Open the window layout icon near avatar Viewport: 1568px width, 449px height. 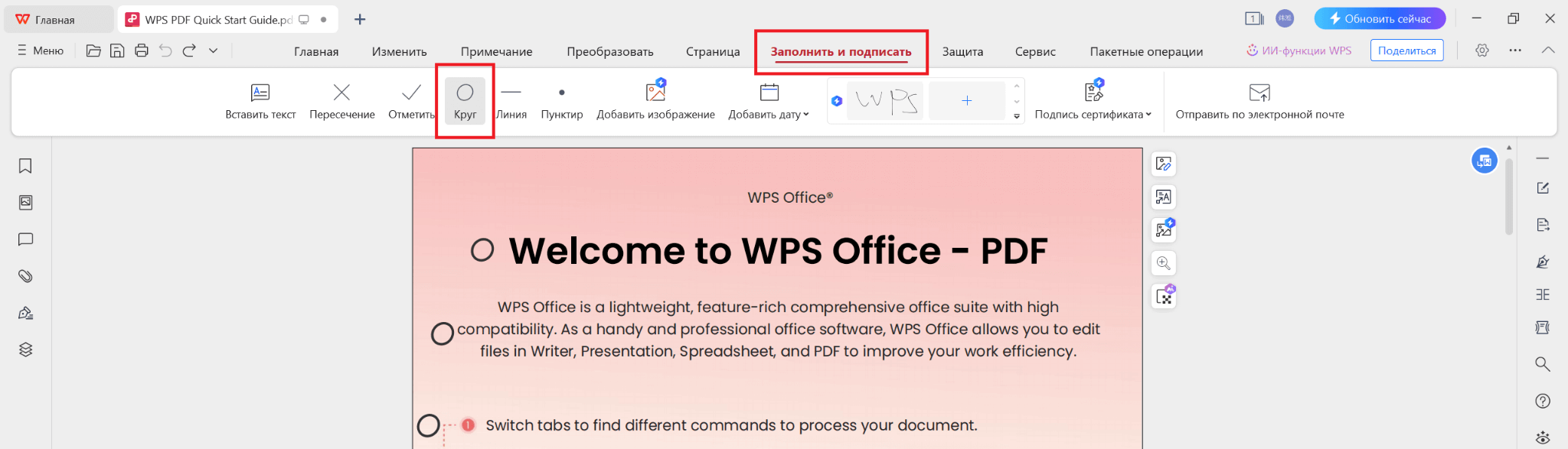click(1254, 18)
